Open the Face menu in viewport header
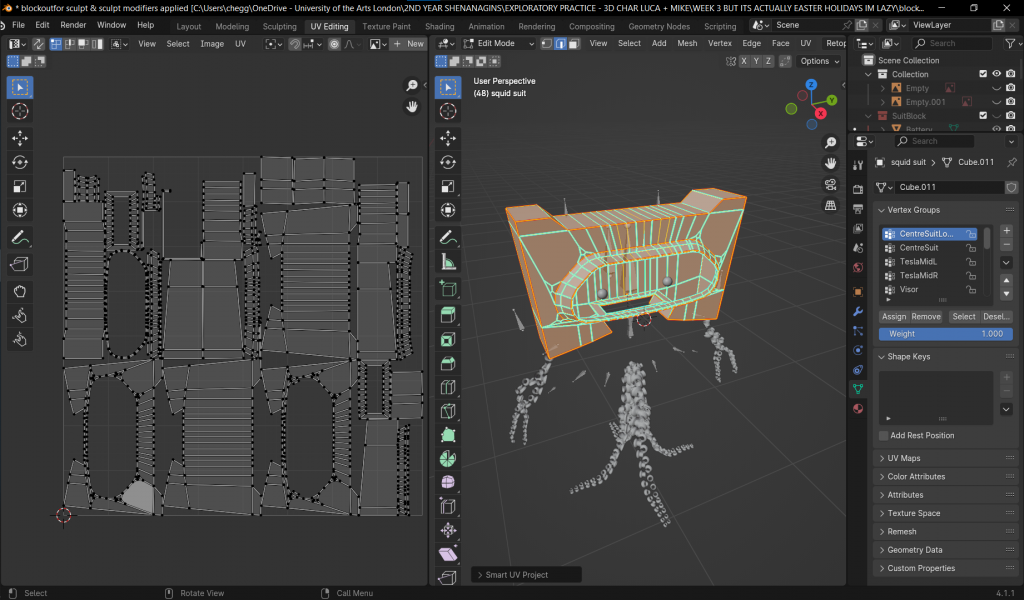1024x600 pixels. [x=780, y=43]
